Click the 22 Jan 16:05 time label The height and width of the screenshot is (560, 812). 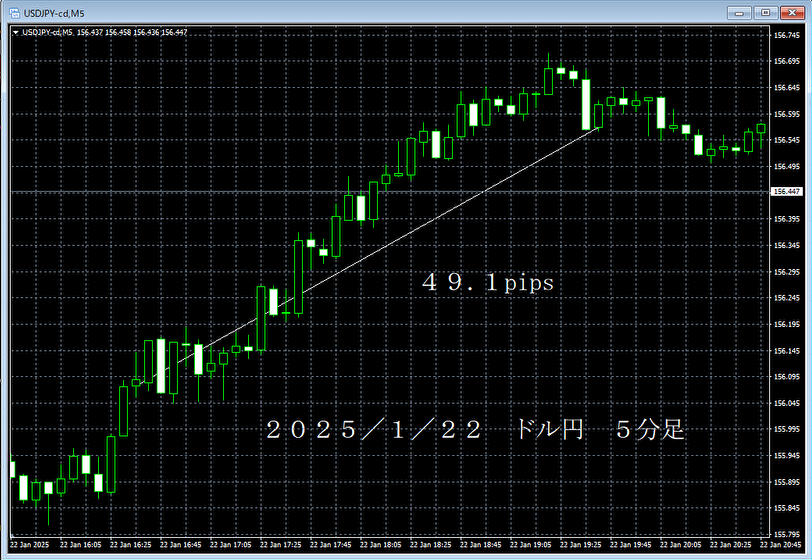click(80, 544)
